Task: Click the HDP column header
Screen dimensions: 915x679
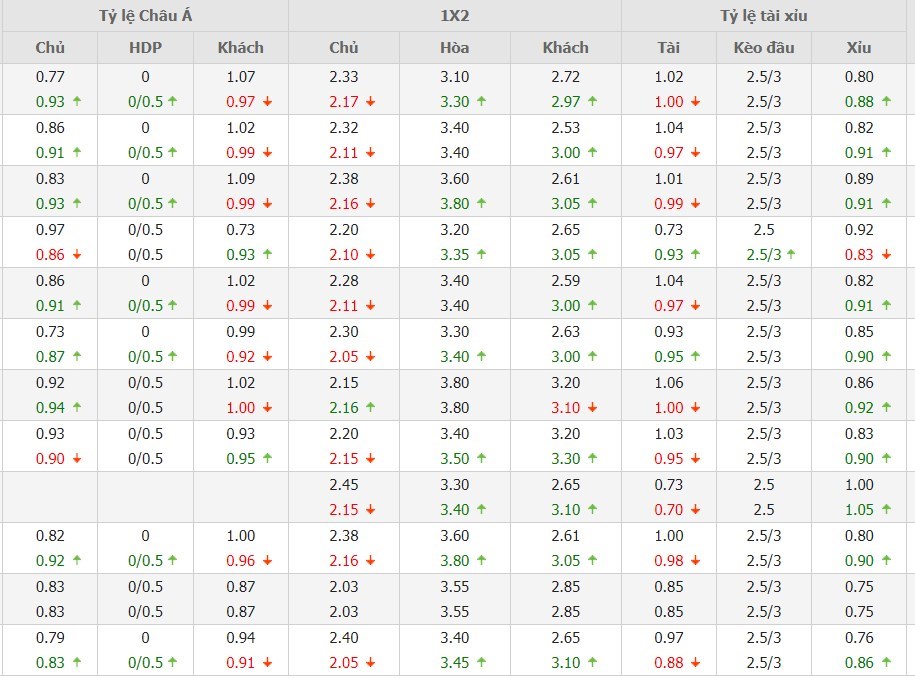Action: click(x=145, y=47)
